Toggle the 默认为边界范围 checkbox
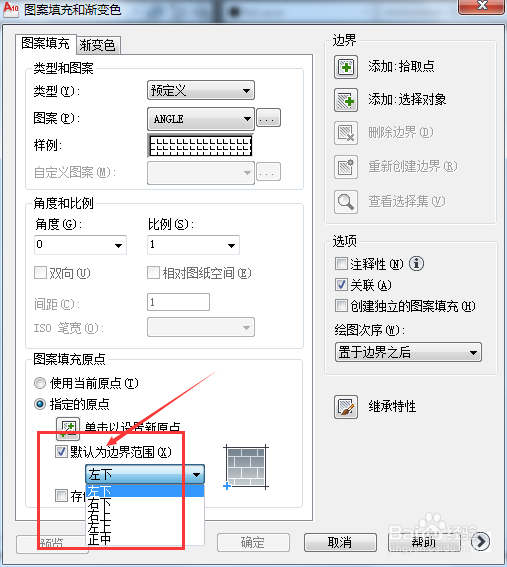The image size is (507, 567). point(61,452)
